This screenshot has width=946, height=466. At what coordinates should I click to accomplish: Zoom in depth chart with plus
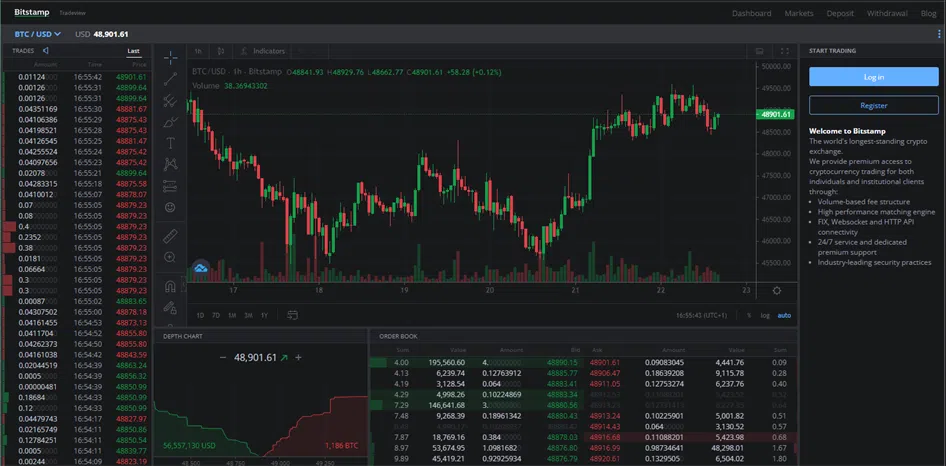point(298,357)
